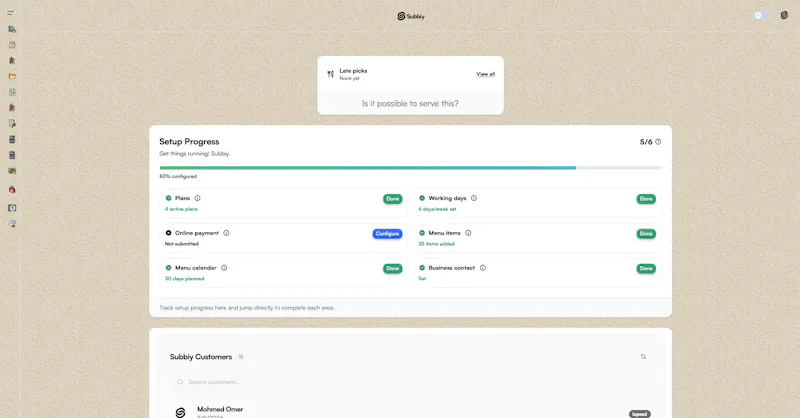Toggle the sidebar hamburger menu
800x418 pixels.
tap(10, 13)
